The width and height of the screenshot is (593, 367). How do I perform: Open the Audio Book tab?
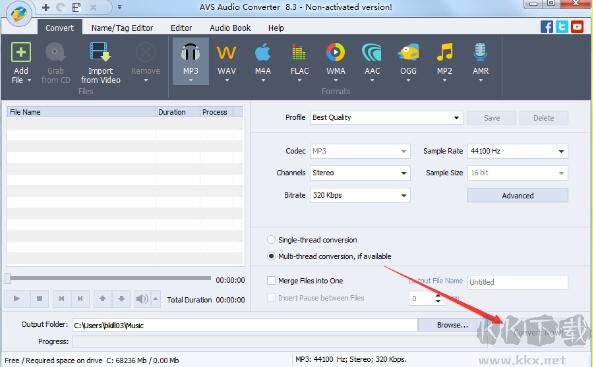point(230,28)
